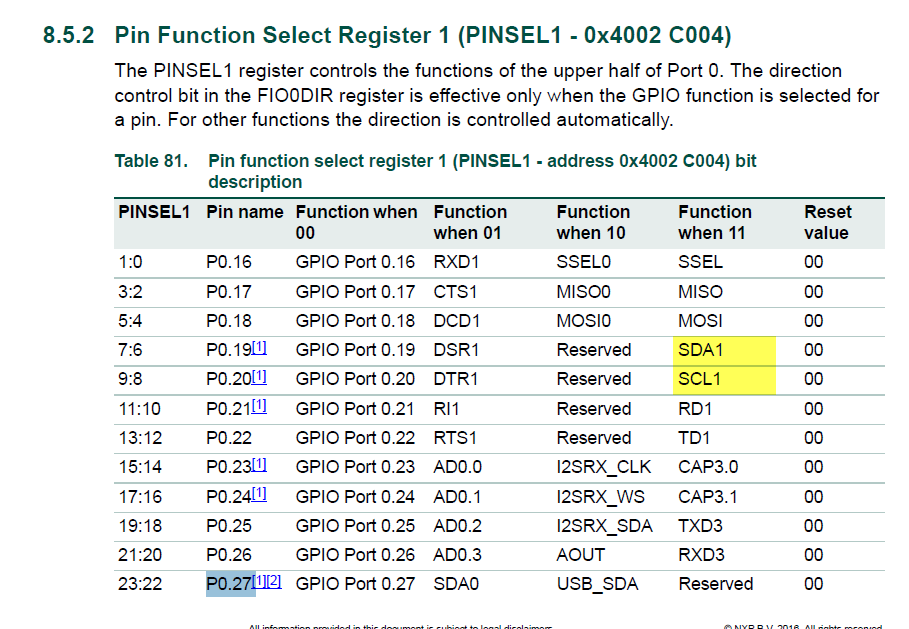Viewport: 909px width, 629px height.
Task: Click the Table 81 caption label
Action: pyautogui.click(x=150, y=161)
